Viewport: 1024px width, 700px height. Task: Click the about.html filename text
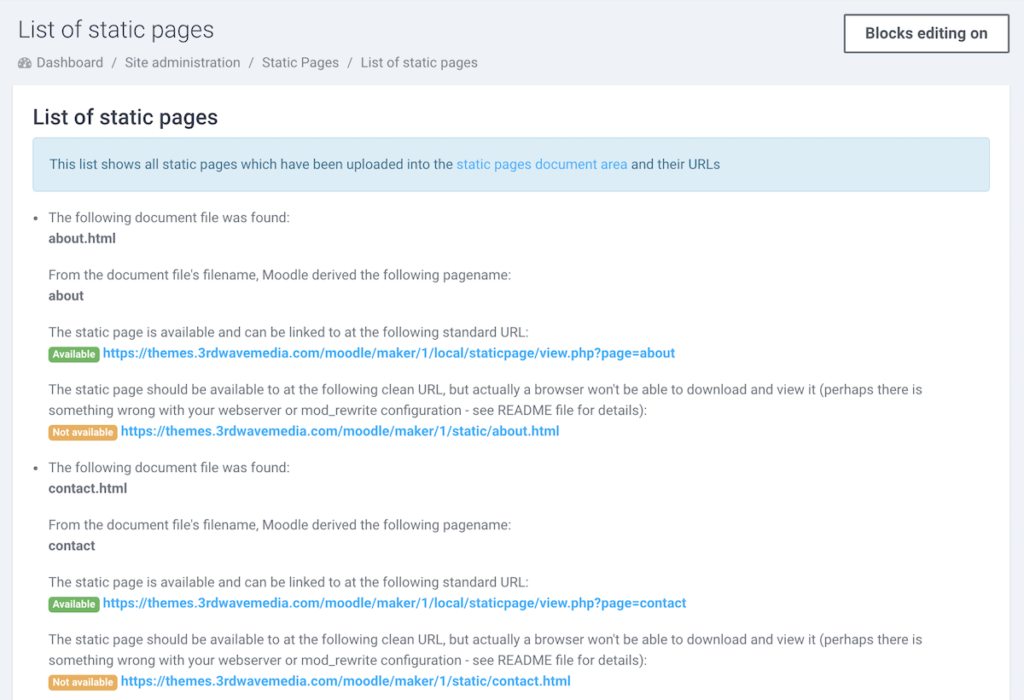click(82, 239)
